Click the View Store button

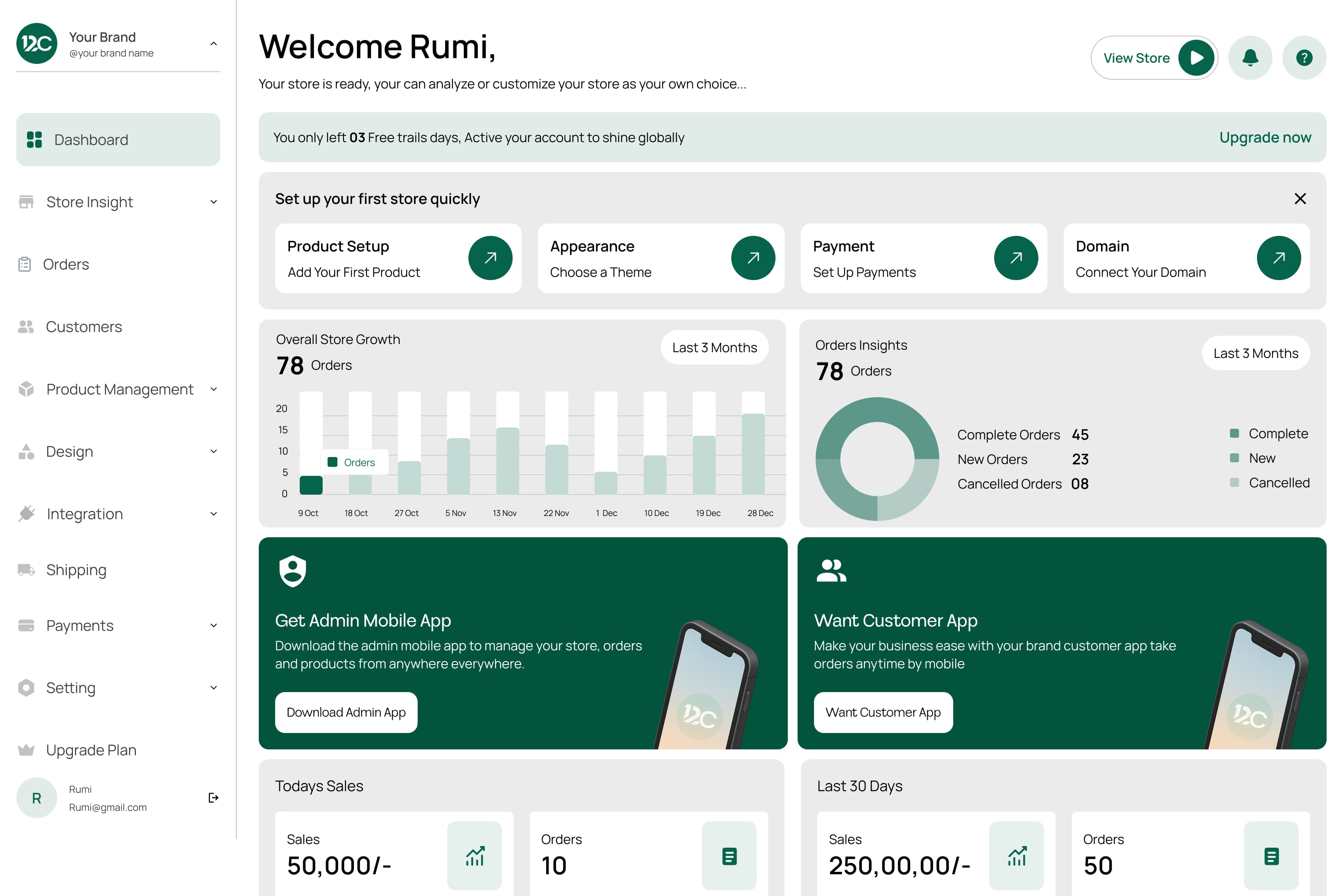click(1154, 58)
